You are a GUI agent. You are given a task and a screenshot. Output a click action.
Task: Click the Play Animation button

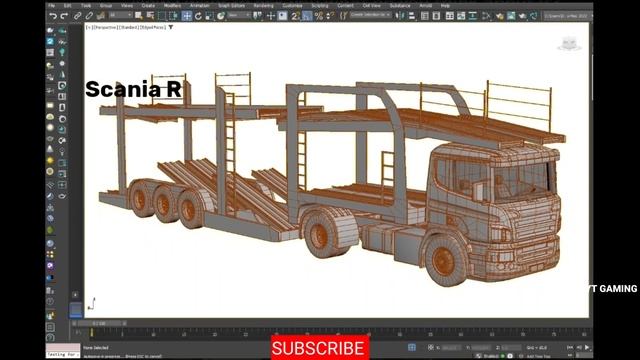[587, 347]
